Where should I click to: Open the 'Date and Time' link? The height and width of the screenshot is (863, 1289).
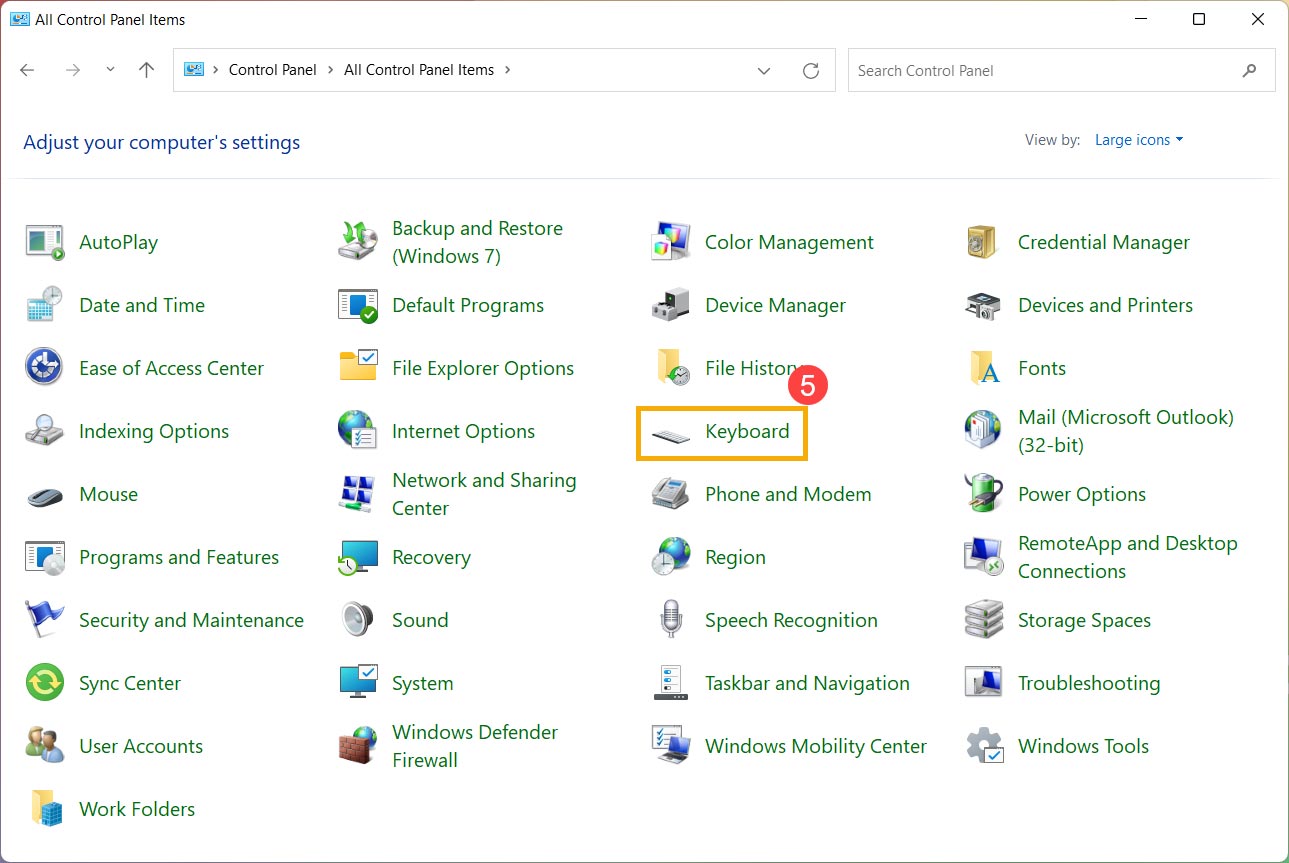[142, 305]
